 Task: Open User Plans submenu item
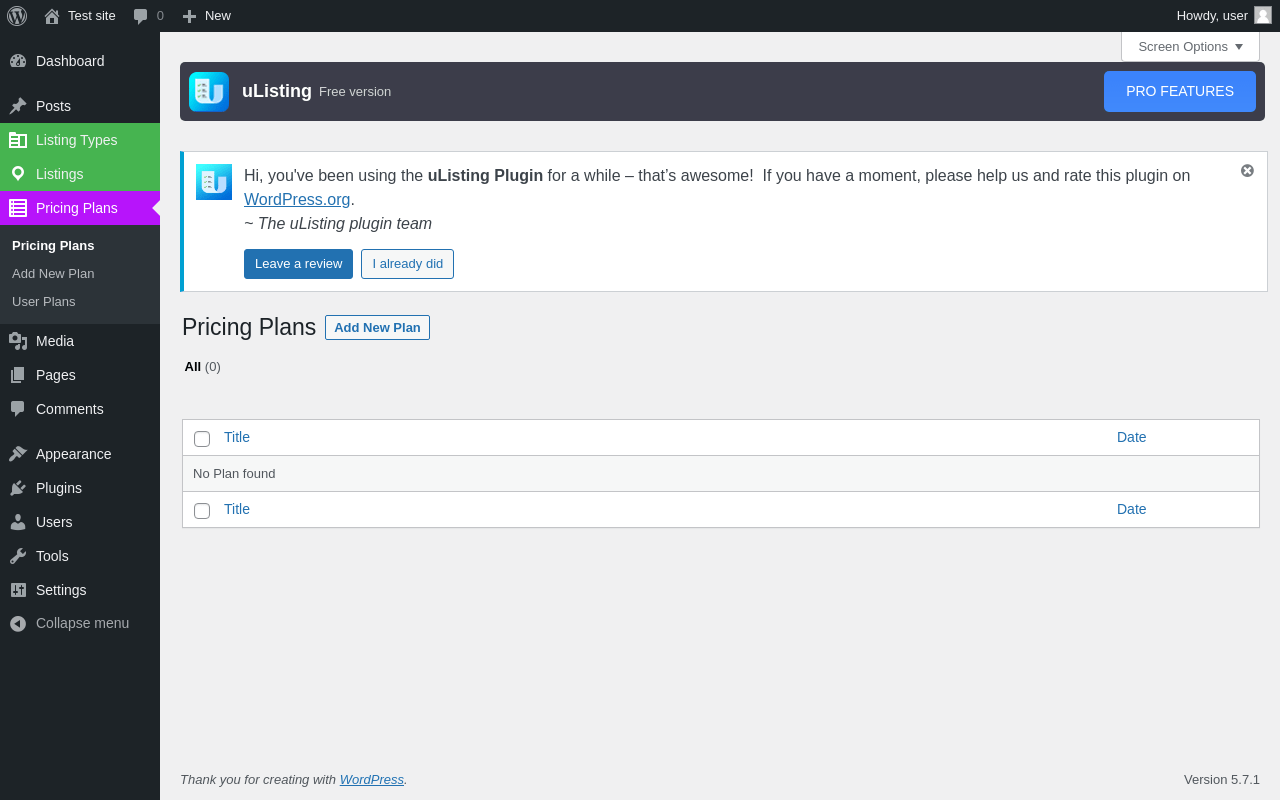click(43, 301)
